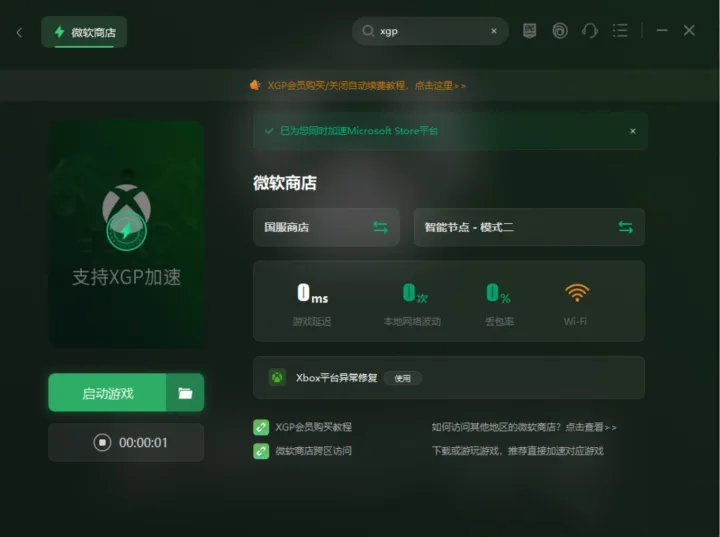Open the game folder icon button
The image size is (720, 537).
[185, 393]
